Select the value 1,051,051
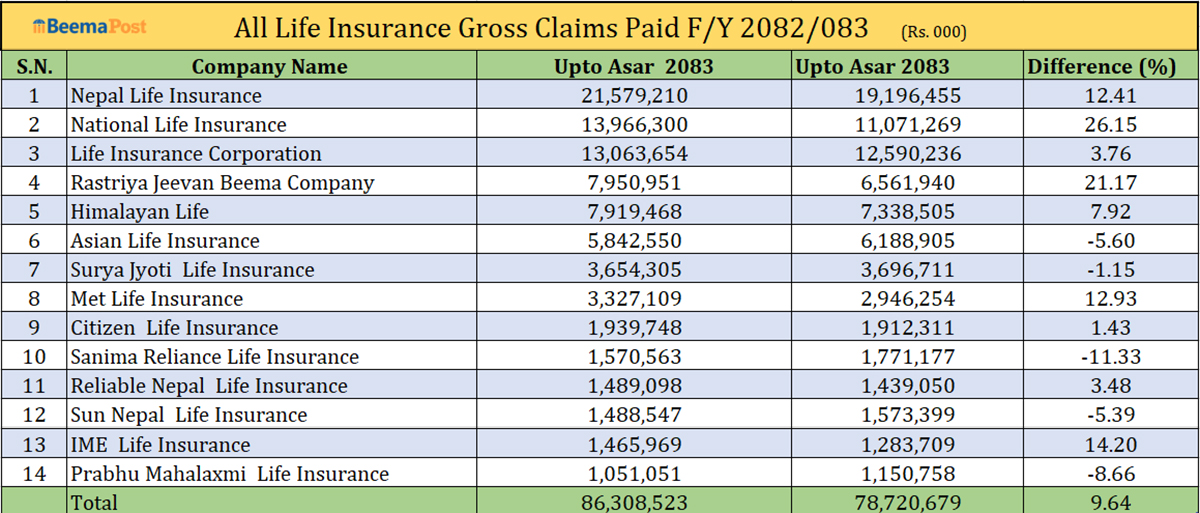 coord(634,473)
